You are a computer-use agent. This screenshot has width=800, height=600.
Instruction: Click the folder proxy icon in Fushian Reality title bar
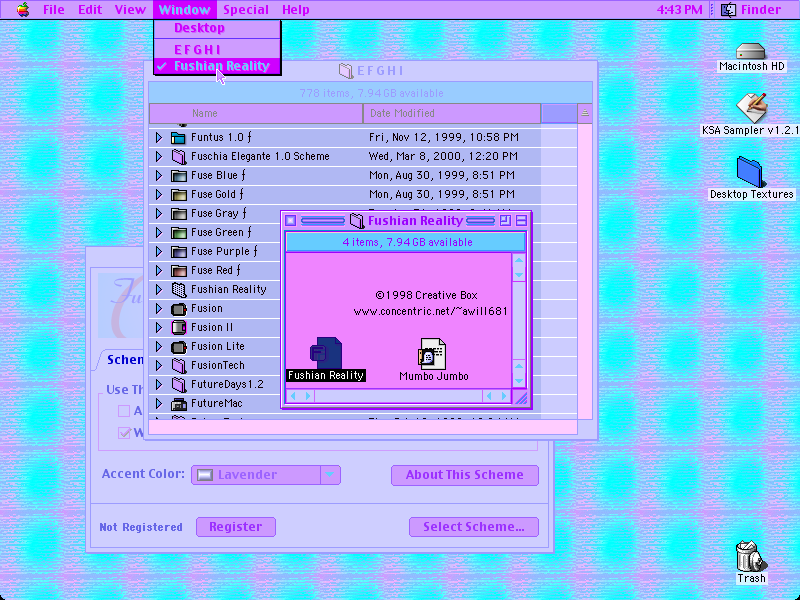pyautogui.click(x=357, y=221)
